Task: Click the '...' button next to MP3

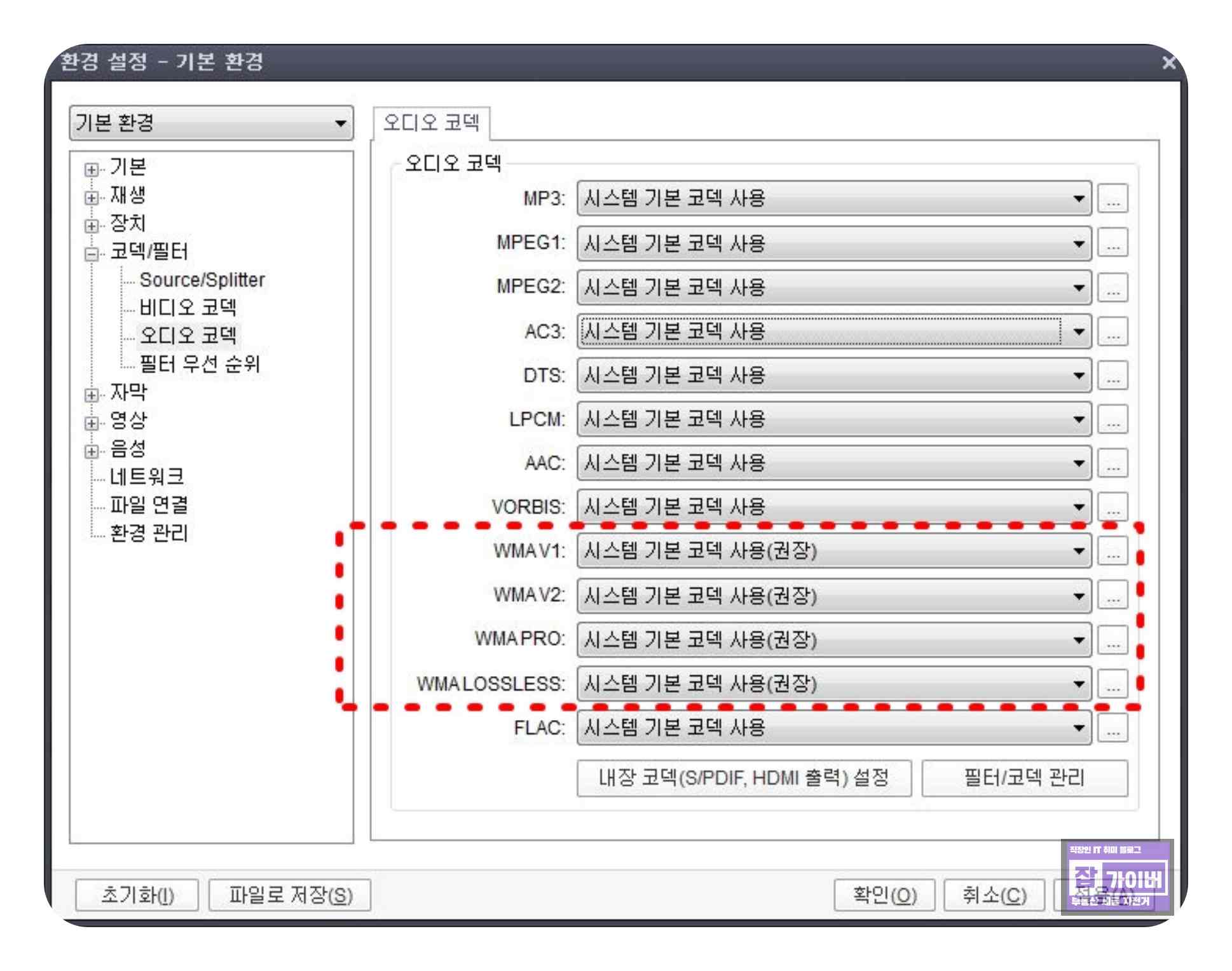Action: tap(1112, 199)
